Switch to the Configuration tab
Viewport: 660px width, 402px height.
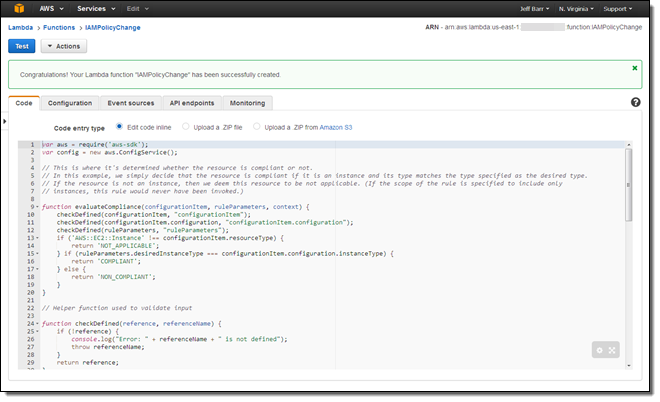pyautogui.click(x=70, y=103)
